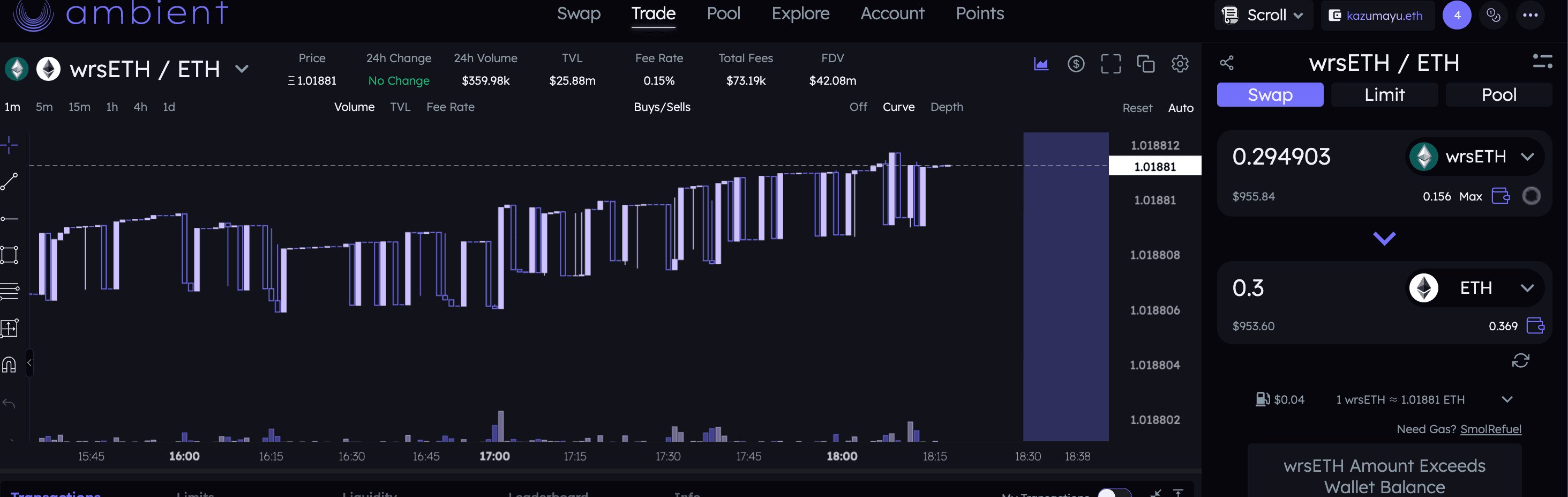
Task: Toggle the exchange balance circle icon
Action: point(1531,196)
